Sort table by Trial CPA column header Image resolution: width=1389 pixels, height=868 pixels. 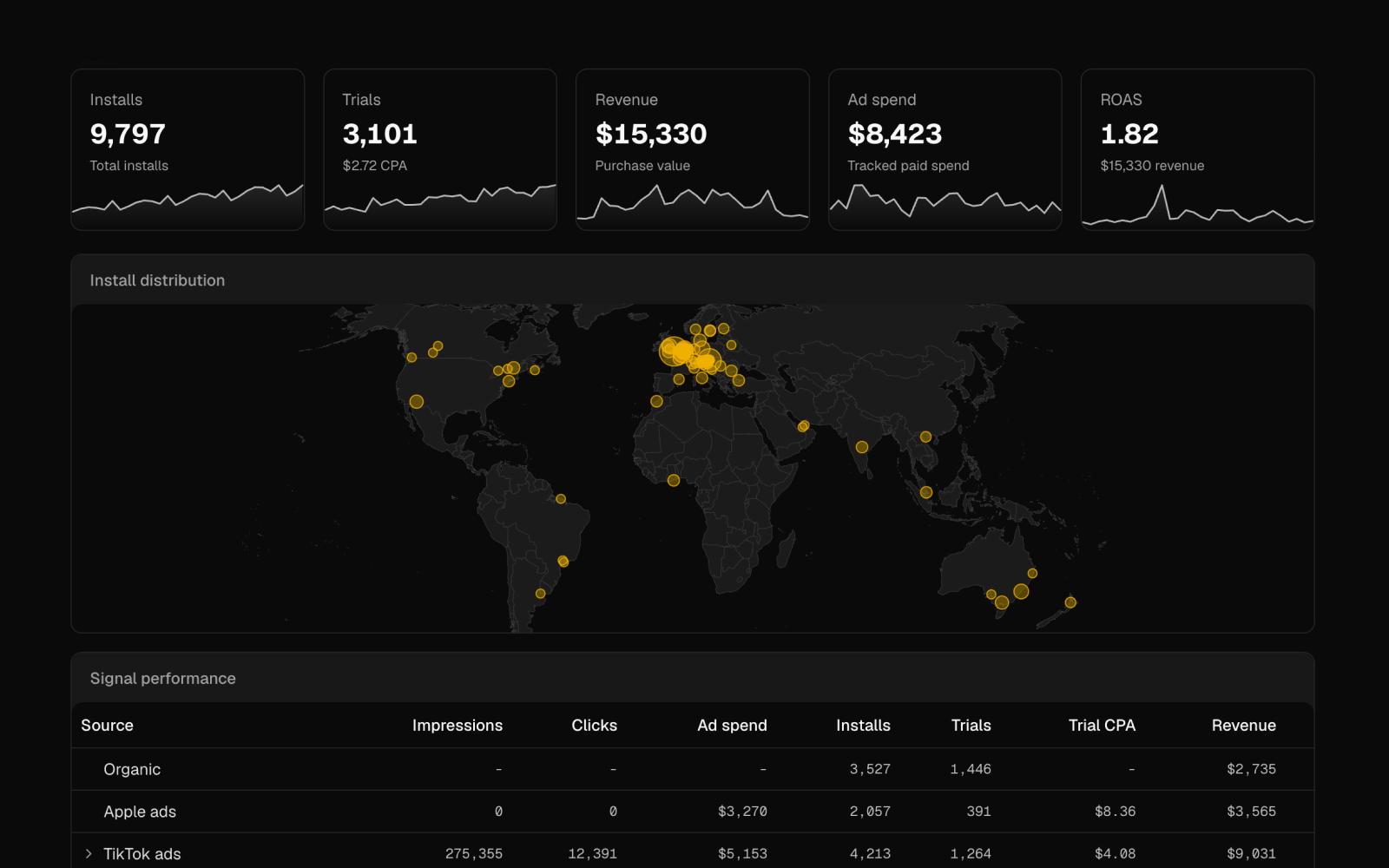click(x=1102, y=726)
